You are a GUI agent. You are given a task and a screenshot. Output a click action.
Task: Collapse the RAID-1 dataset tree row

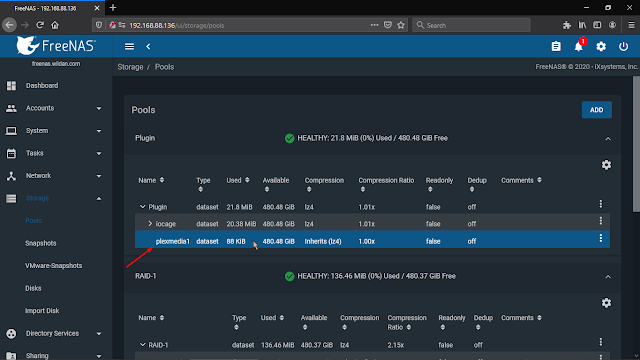(142, 345)
